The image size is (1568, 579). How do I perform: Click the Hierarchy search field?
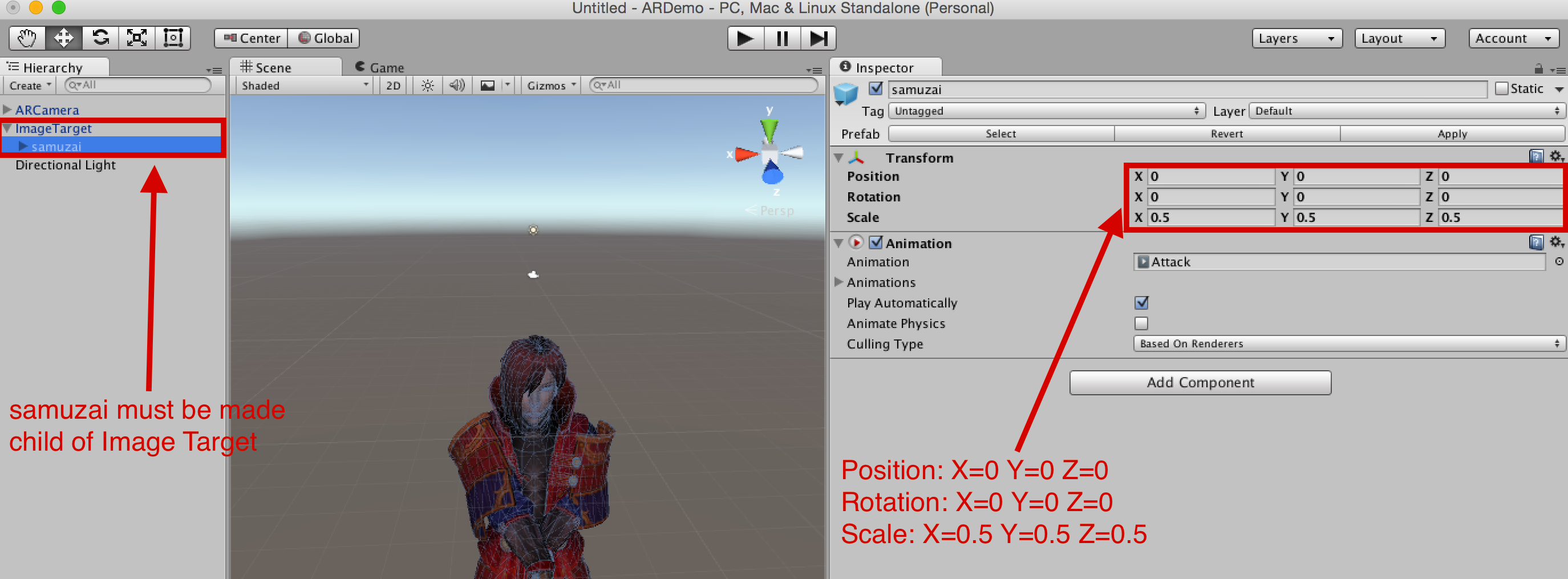pyautogui.click(x=138, y=84)
